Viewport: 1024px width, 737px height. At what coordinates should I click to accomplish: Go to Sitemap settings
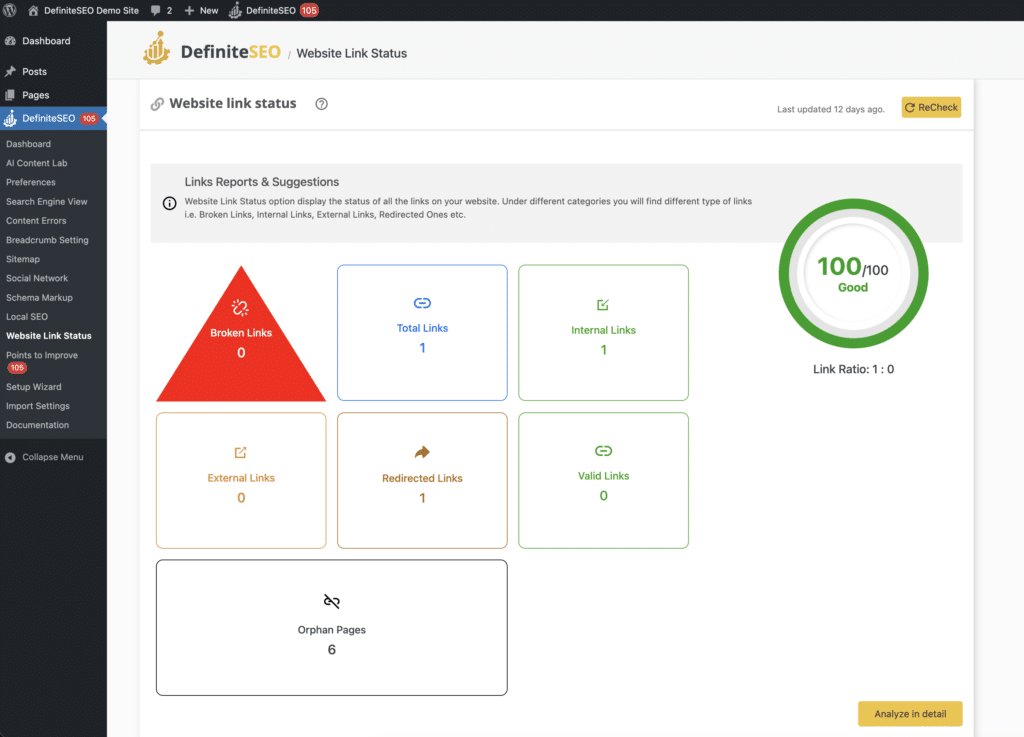click(23, 259)
